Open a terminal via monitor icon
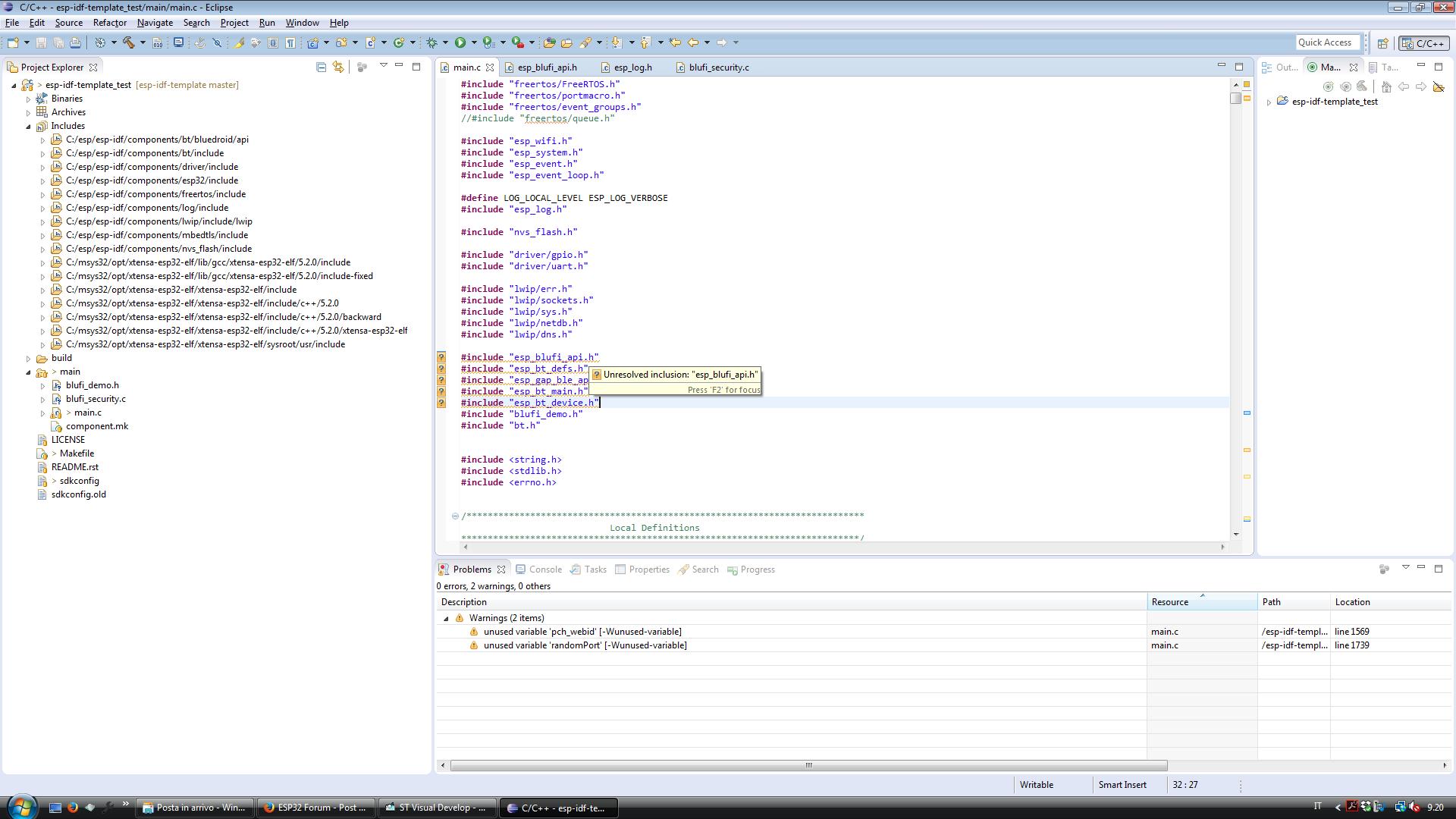This screenshot has width=1456, height=819. coord(178,42)
